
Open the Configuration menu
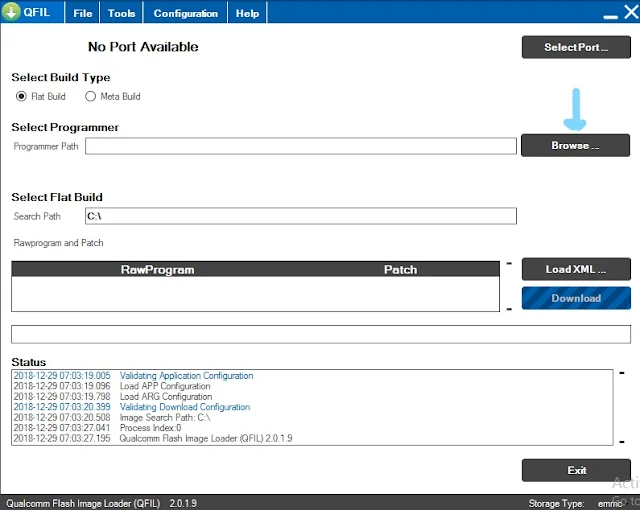pos(185,13)
